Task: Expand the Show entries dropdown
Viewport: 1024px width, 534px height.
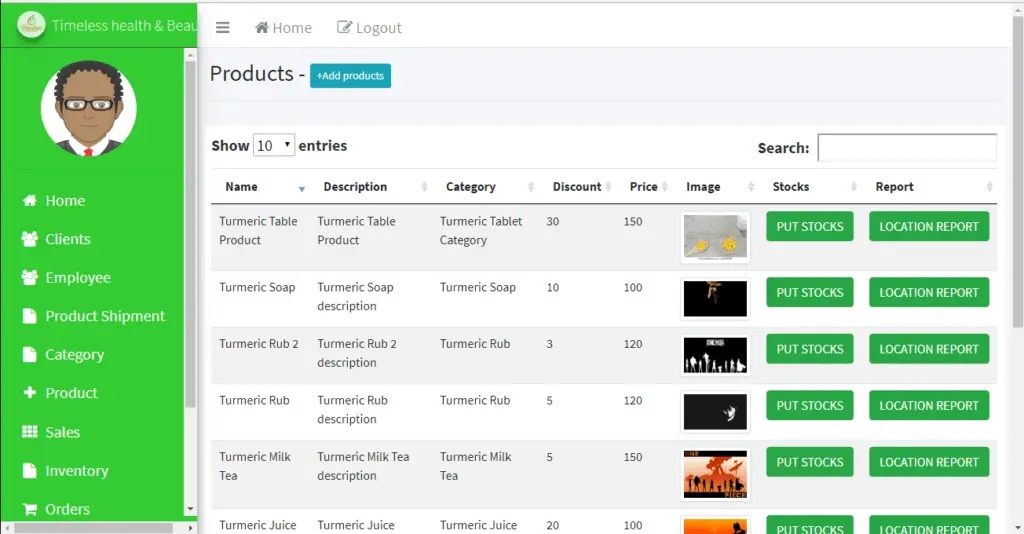Action: pos(273,145)
